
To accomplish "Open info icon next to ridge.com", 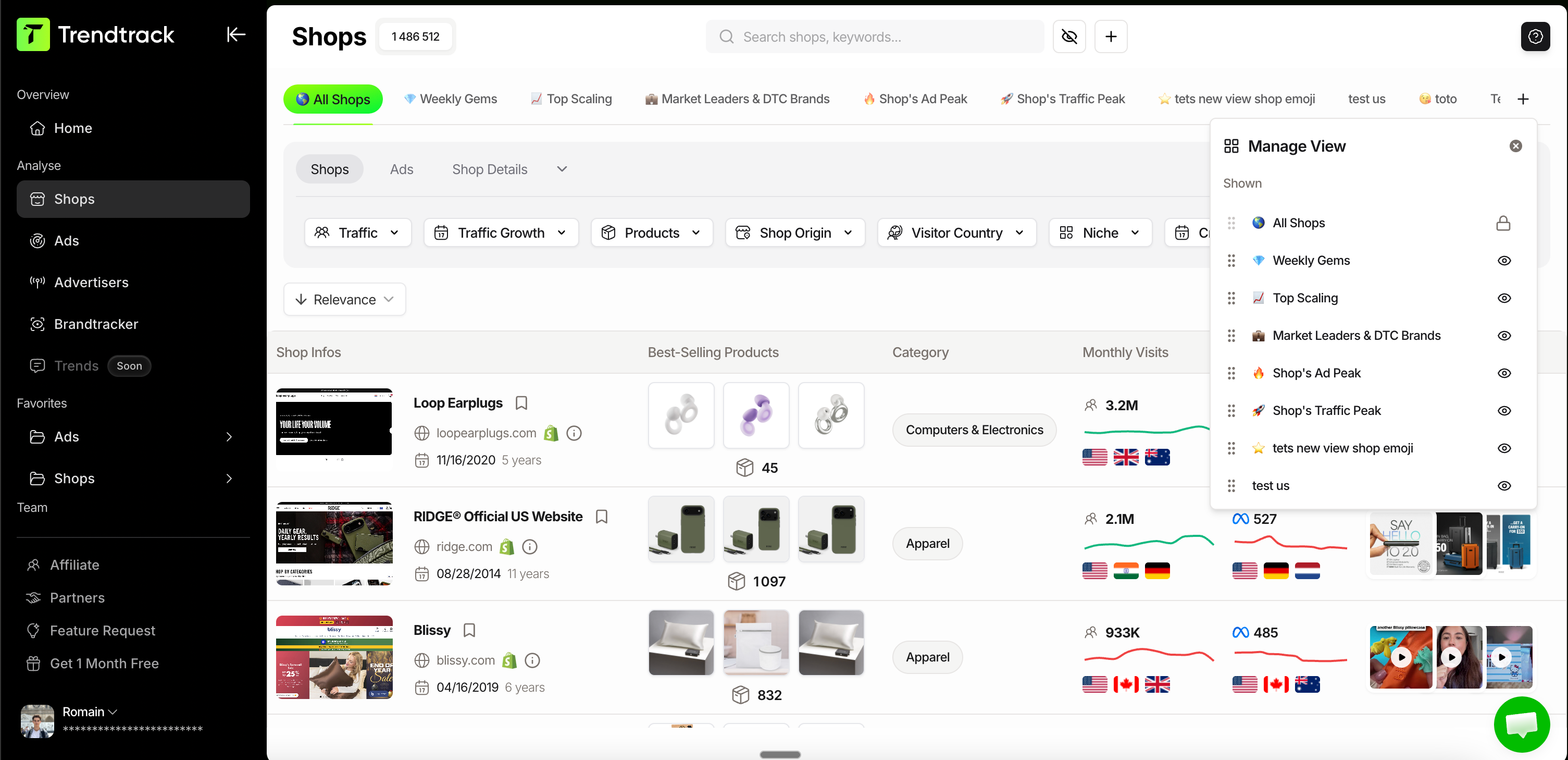I will tap(530, 547).
